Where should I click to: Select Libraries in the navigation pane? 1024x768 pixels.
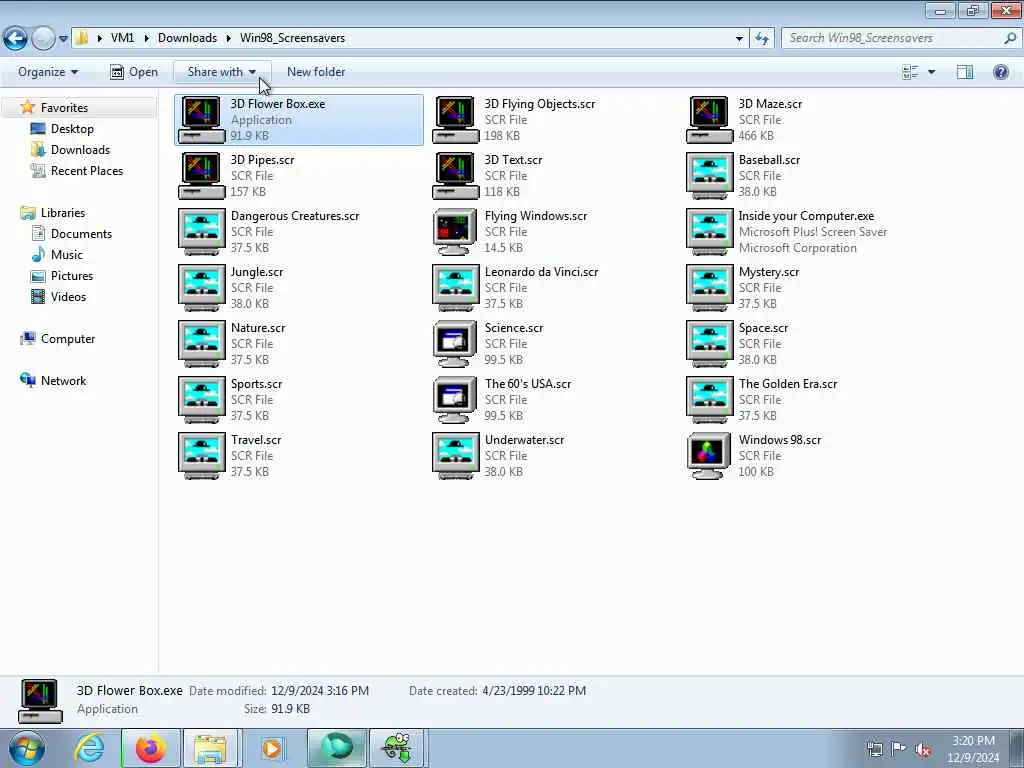coord(63,213)
